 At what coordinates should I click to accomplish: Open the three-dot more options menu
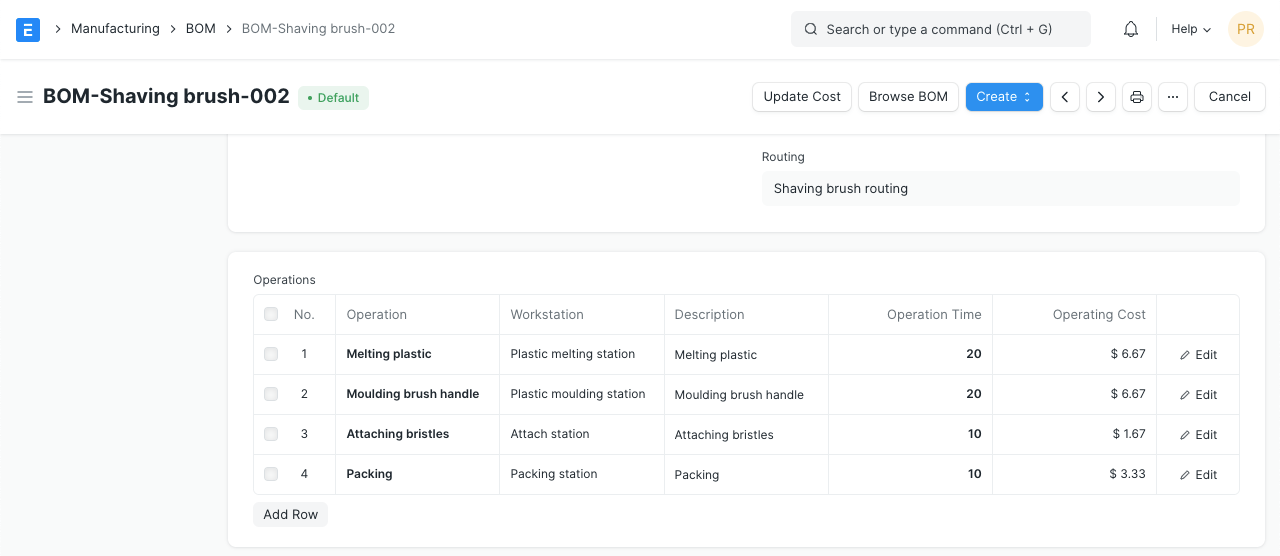pos(1173,97)
